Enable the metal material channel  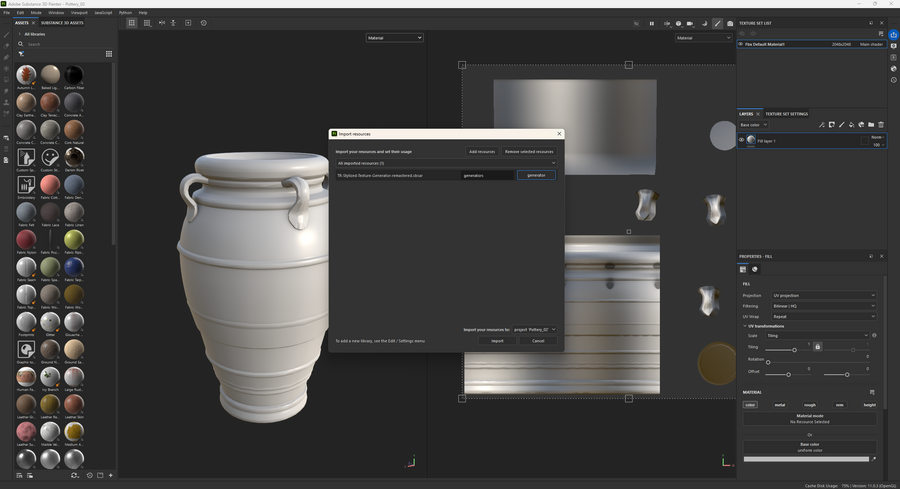[x=780, y=405]
